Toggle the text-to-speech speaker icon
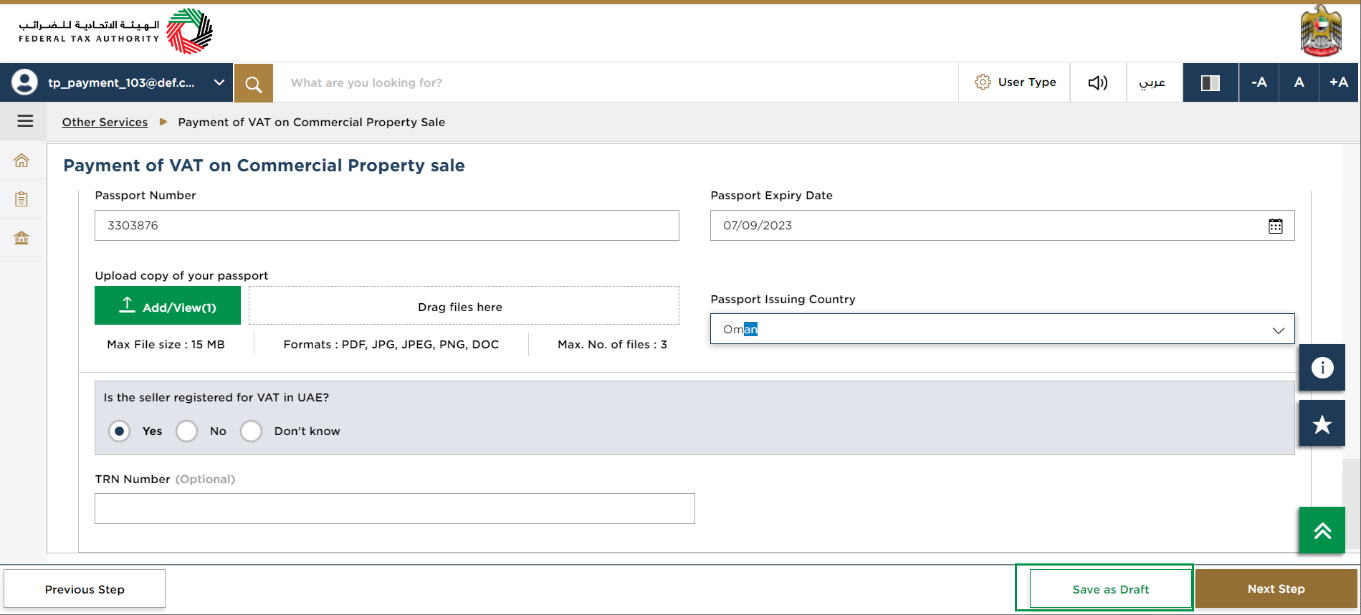 pyautogui.click(x=1098, y=83)
